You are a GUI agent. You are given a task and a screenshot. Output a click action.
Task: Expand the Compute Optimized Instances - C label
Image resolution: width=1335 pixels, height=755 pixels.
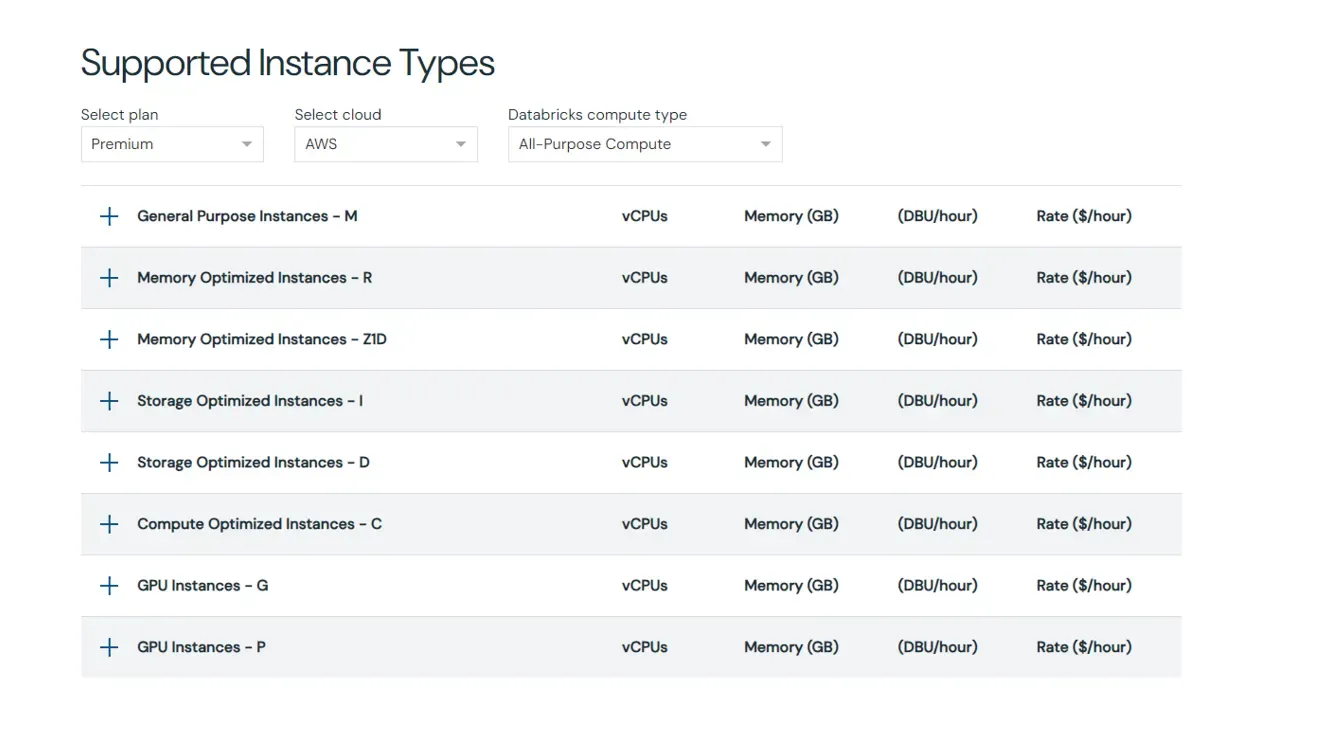[259, 525]
